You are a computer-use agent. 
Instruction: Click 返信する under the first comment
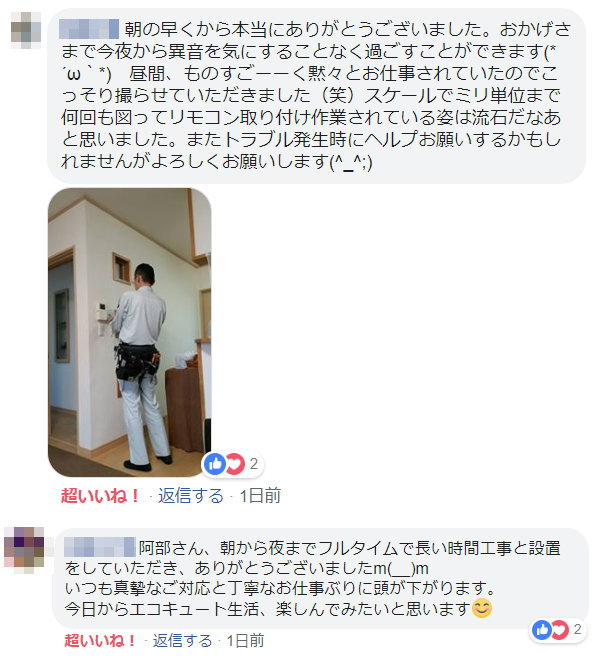tap(190, 495)
